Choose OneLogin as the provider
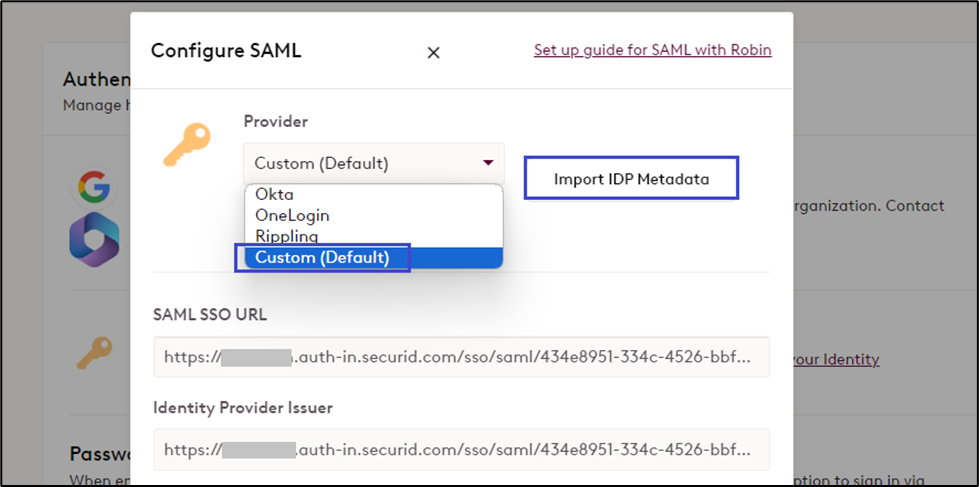This screenshot has width=979, height=487. [292, 215]
